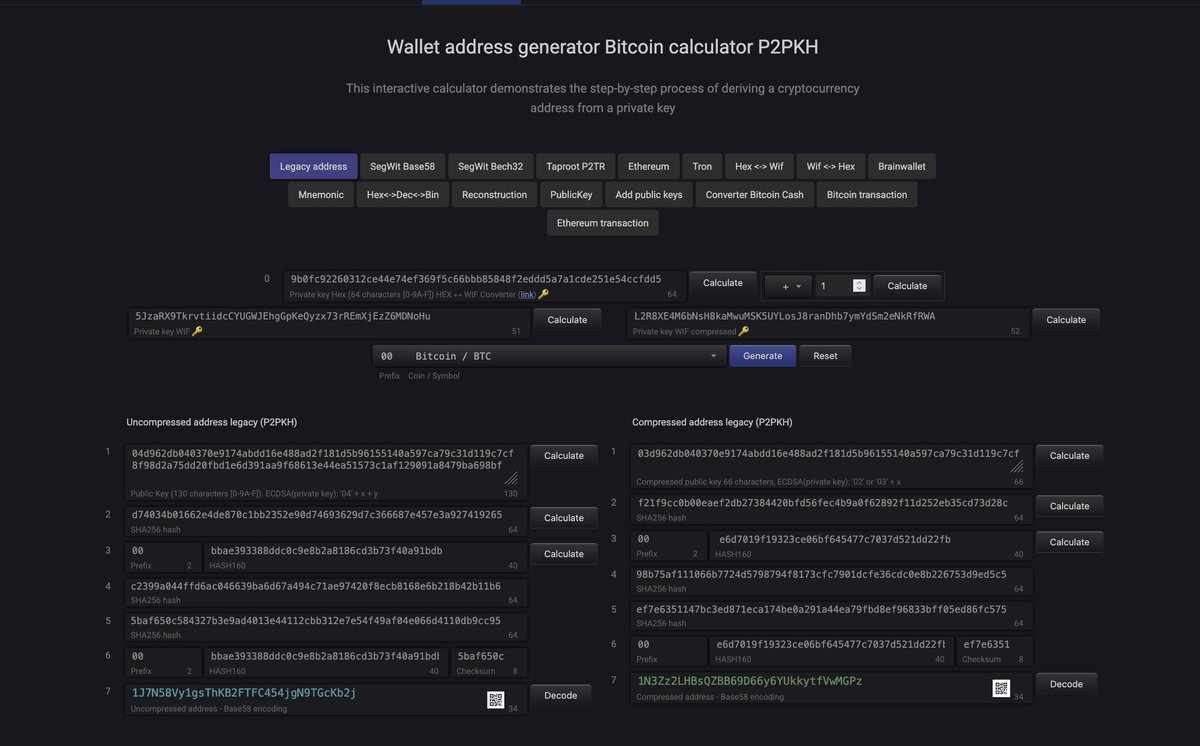This screenshot has height=746, width=1200.
Task: Calculate from the private key hex field
Action: tap(723, 283)
